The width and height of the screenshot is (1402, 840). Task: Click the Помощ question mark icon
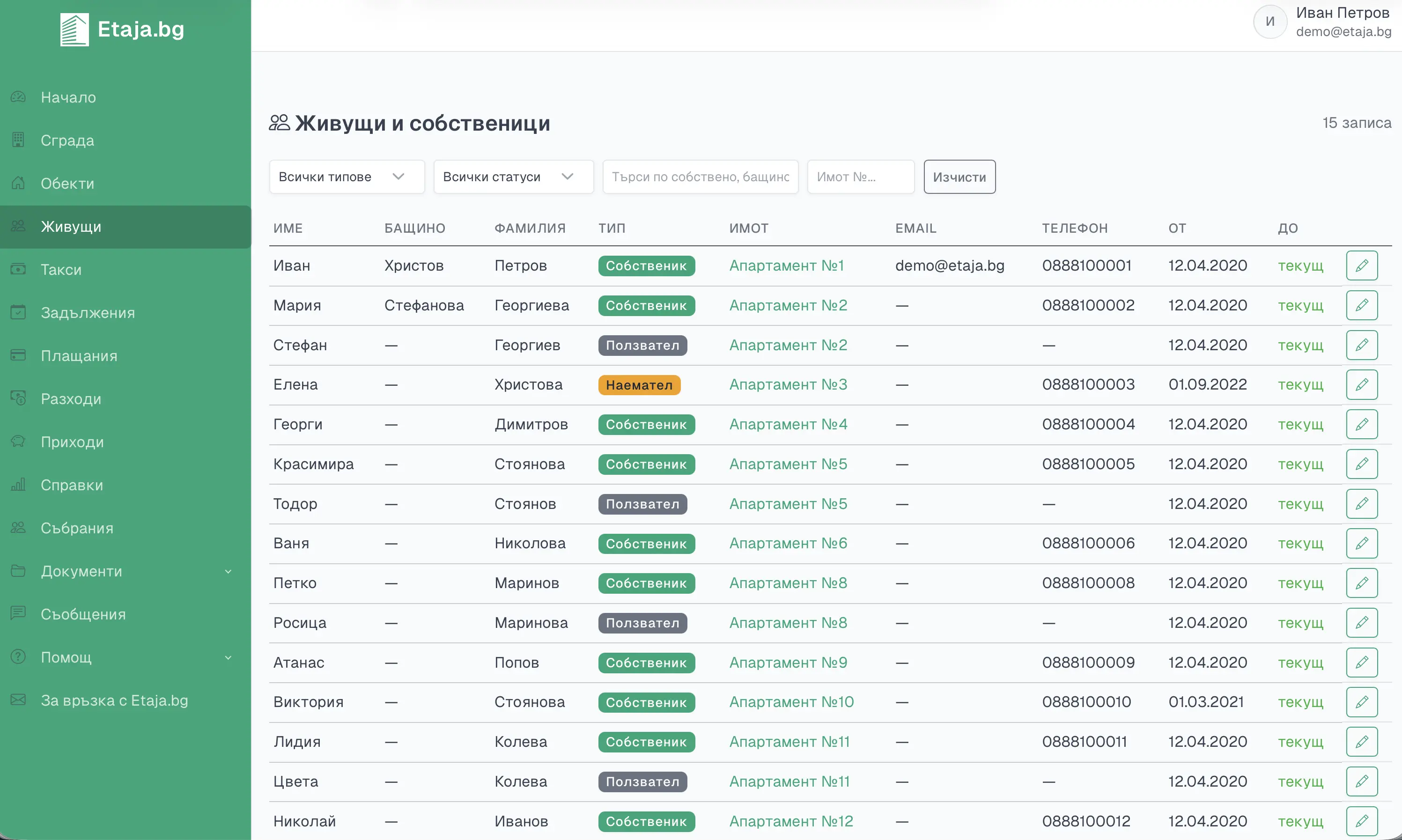(x=18, y=656)
